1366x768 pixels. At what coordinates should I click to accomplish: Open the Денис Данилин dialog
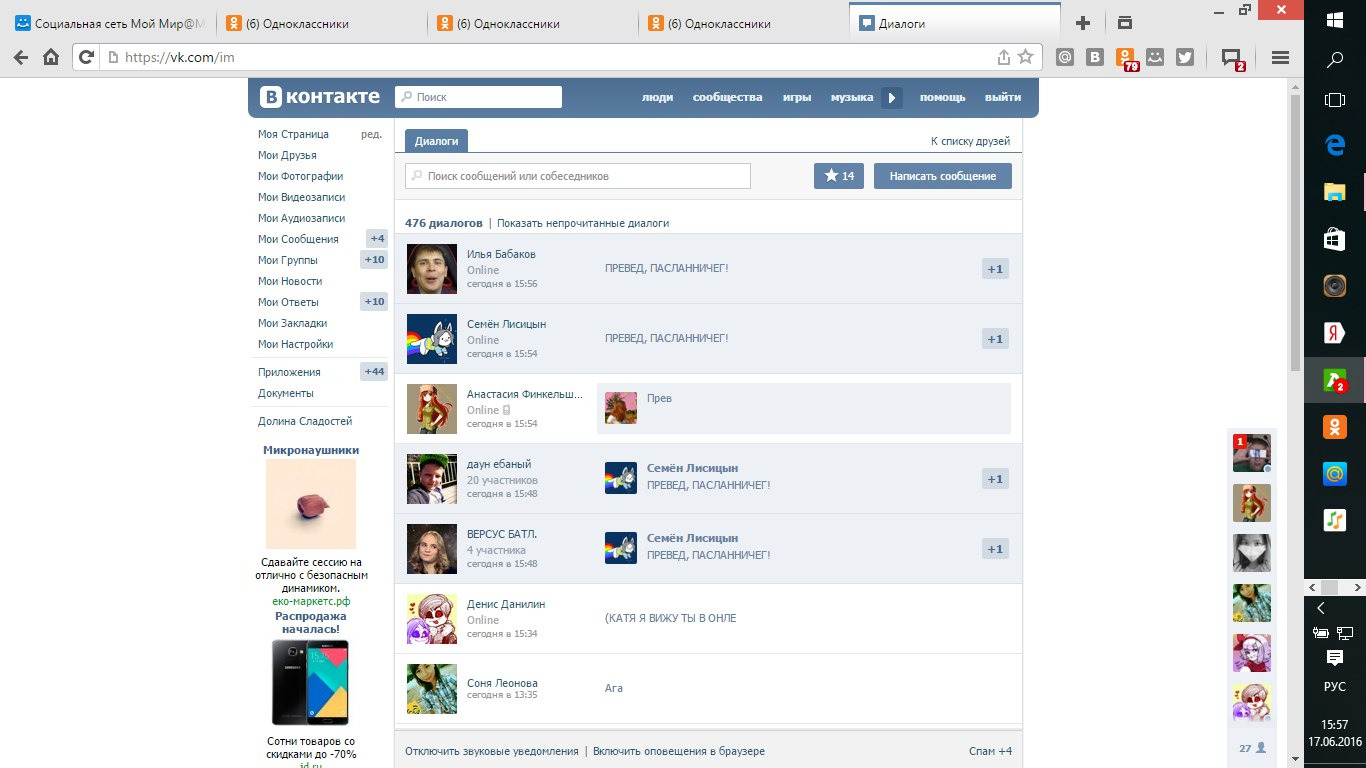click(708, 619)
